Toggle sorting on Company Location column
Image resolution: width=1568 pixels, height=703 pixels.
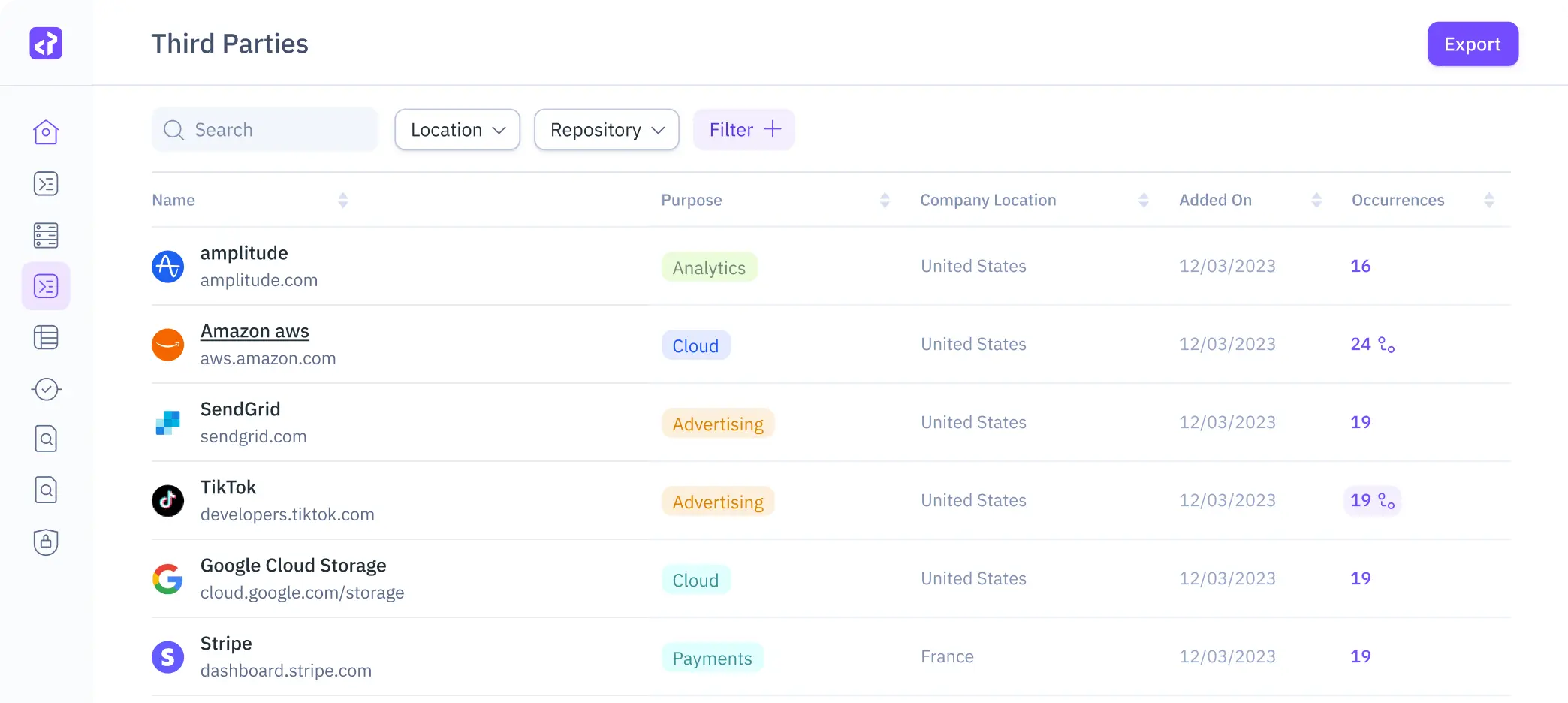pyautogui.click(x=1144, y=200)
